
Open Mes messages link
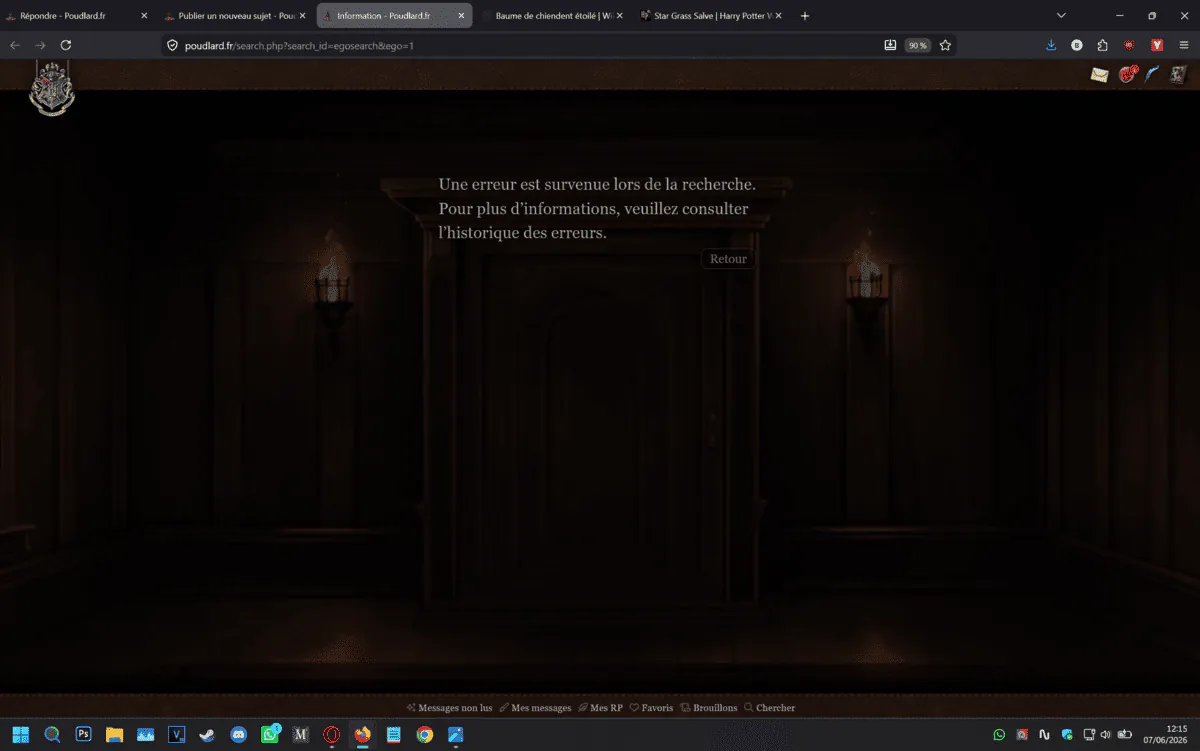[535, 708]
